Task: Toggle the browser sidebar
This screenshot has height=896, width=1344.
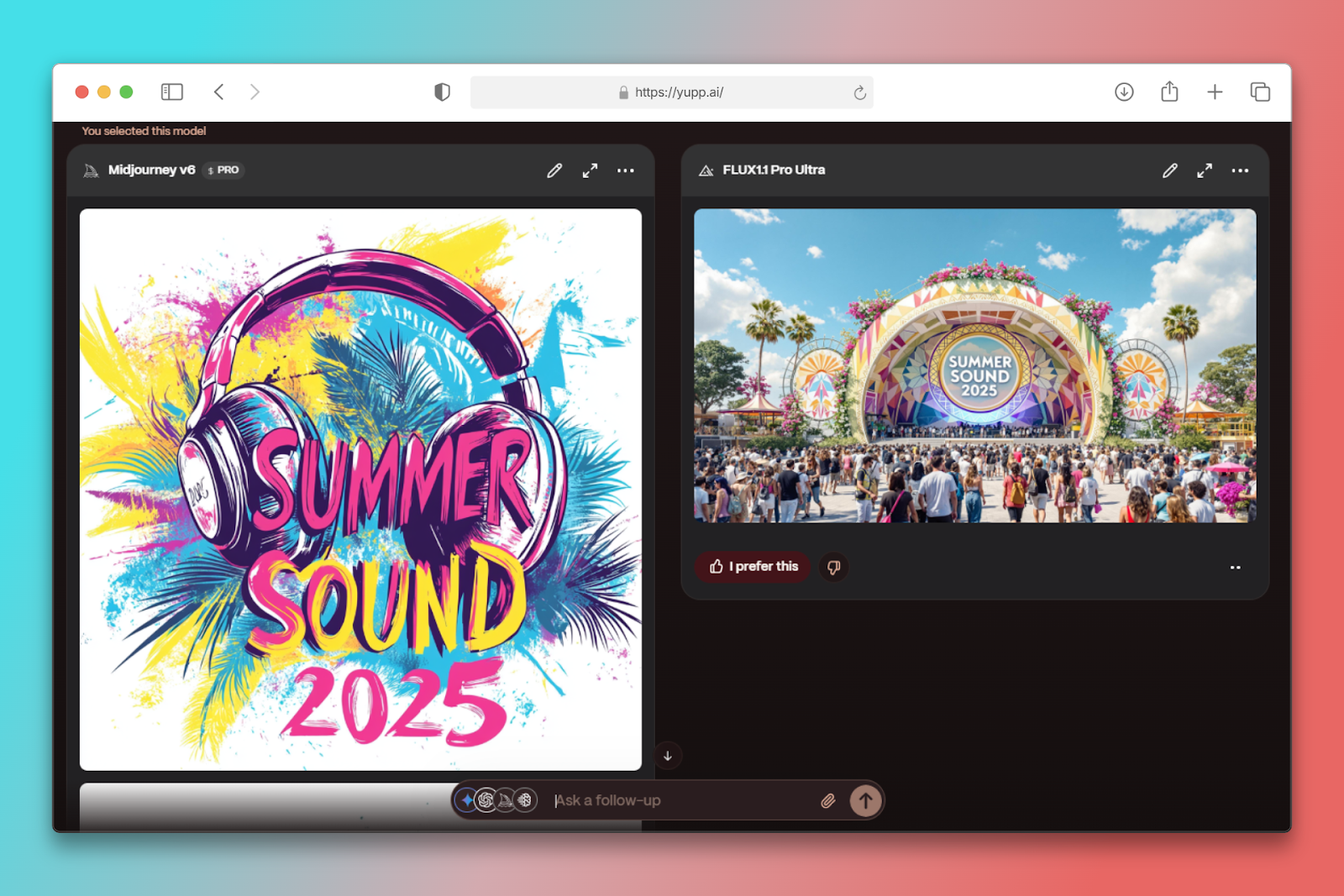Action: (172, 92)
